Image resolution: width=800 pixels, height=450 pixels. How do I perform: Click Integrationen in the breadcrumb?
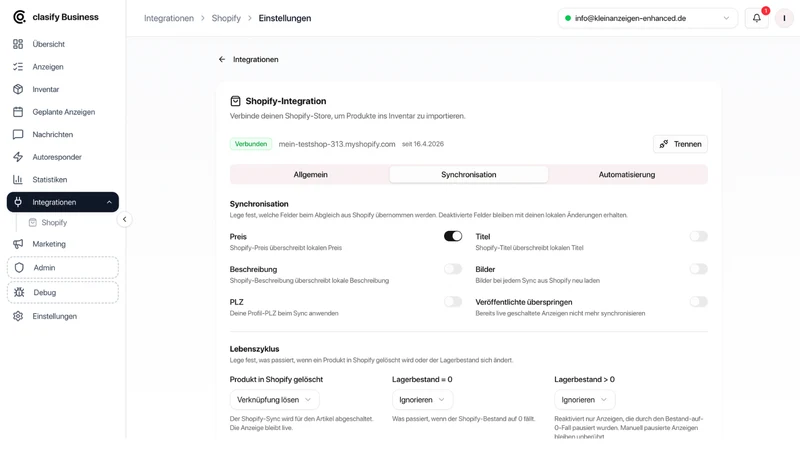pyautogui.click(x=169, y=18)
